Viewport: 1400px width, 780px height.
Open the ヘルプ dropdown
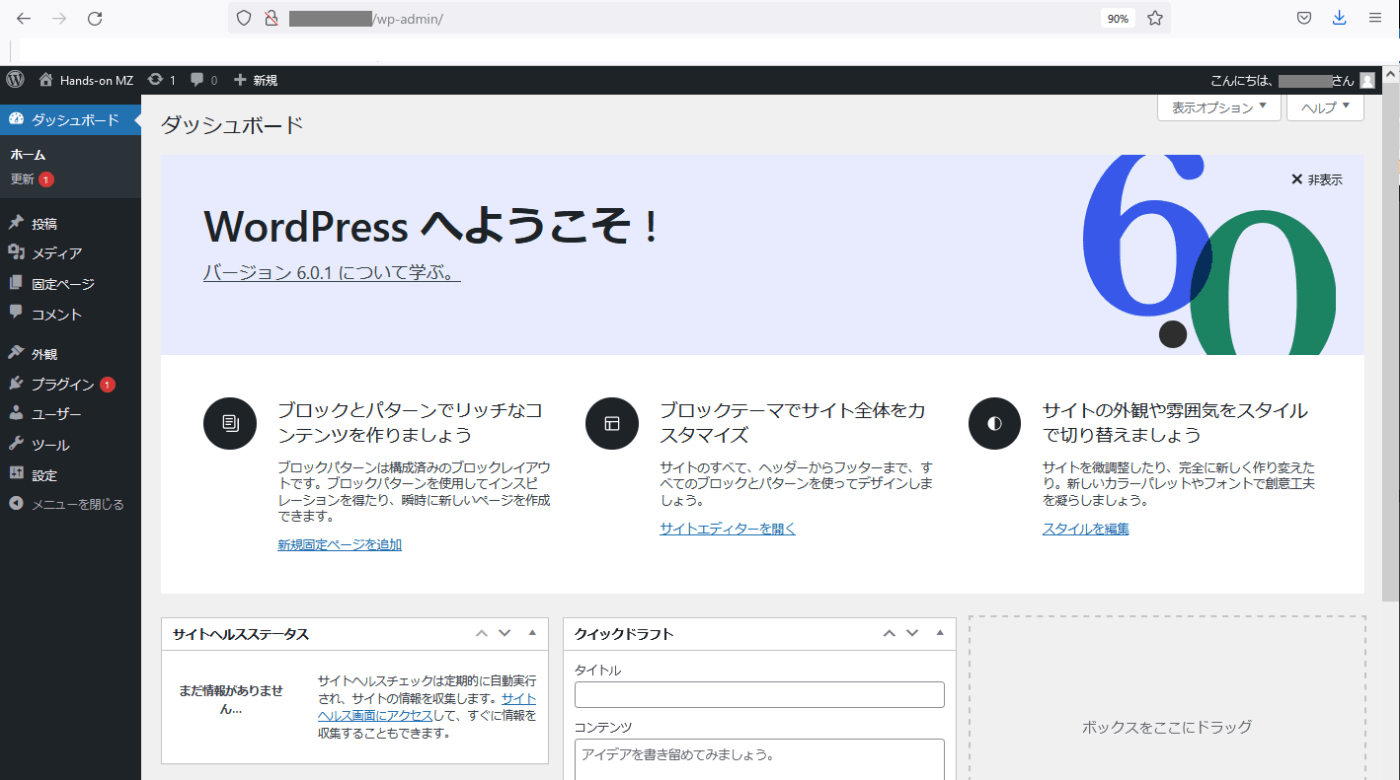[x=1325, y=107]
